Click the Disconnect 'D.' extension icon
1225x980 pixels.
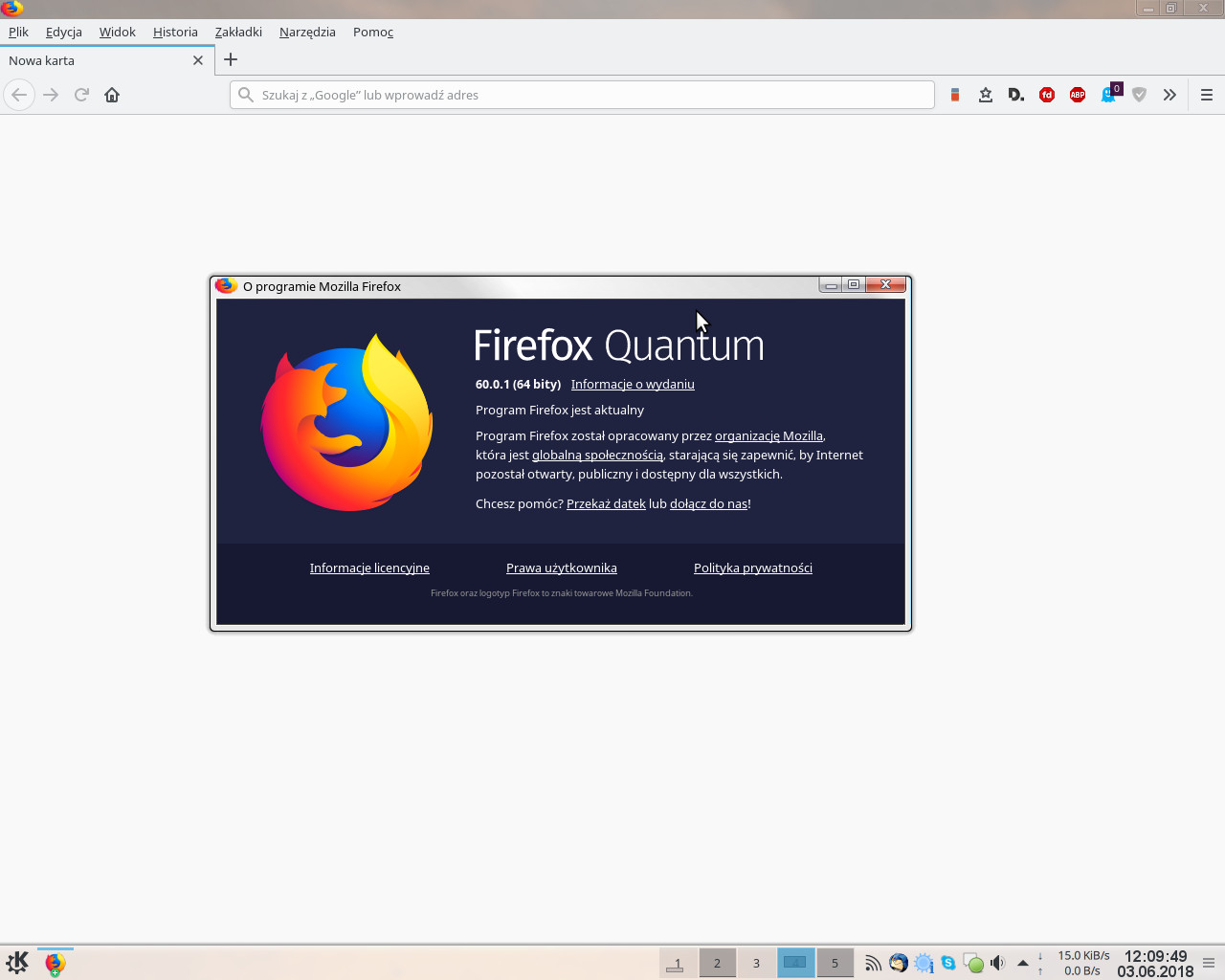coord(1015,95)
